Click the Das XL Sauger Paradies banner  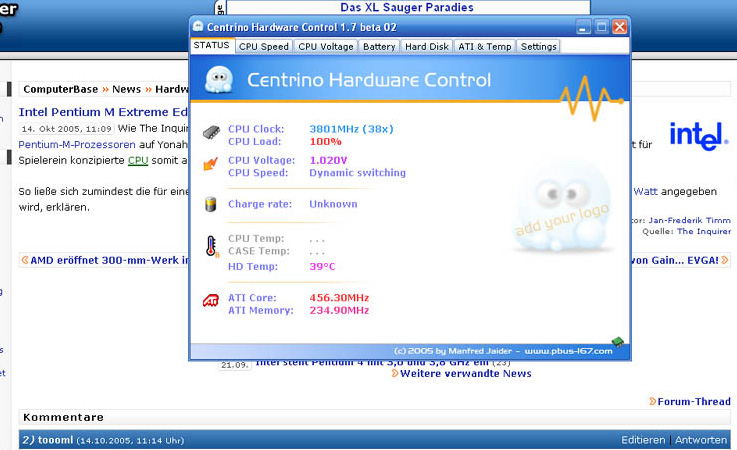[x=407, y=8]
